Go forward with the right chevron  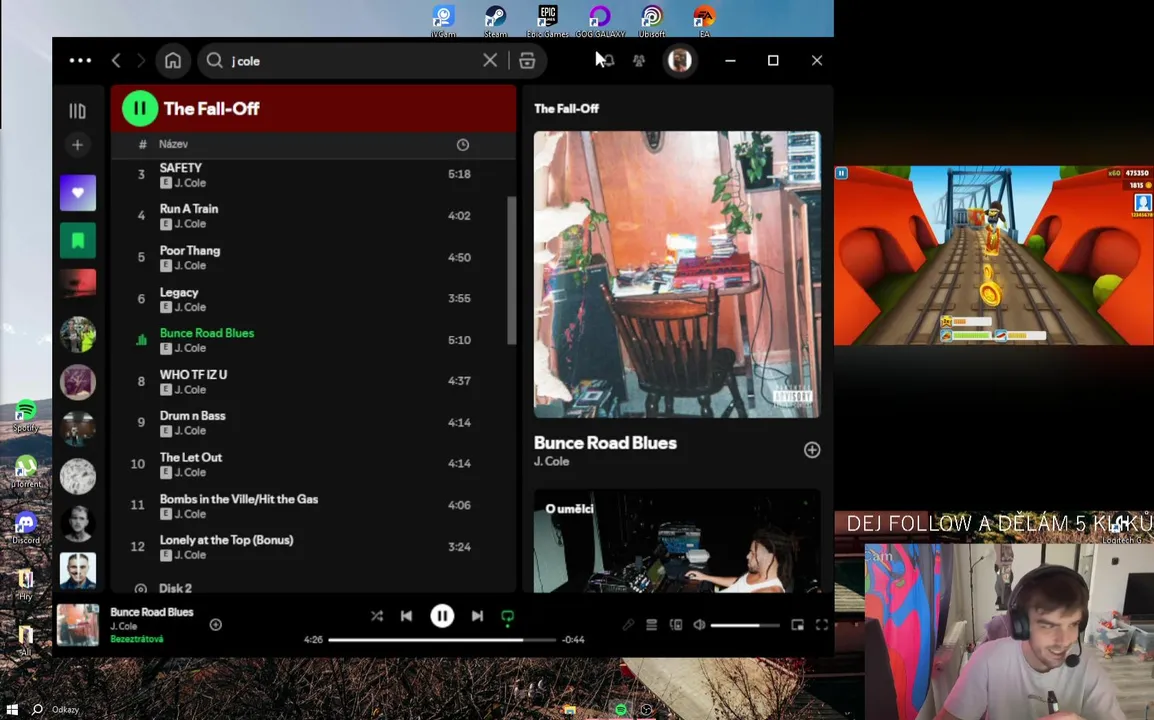(x=141, y=60)
